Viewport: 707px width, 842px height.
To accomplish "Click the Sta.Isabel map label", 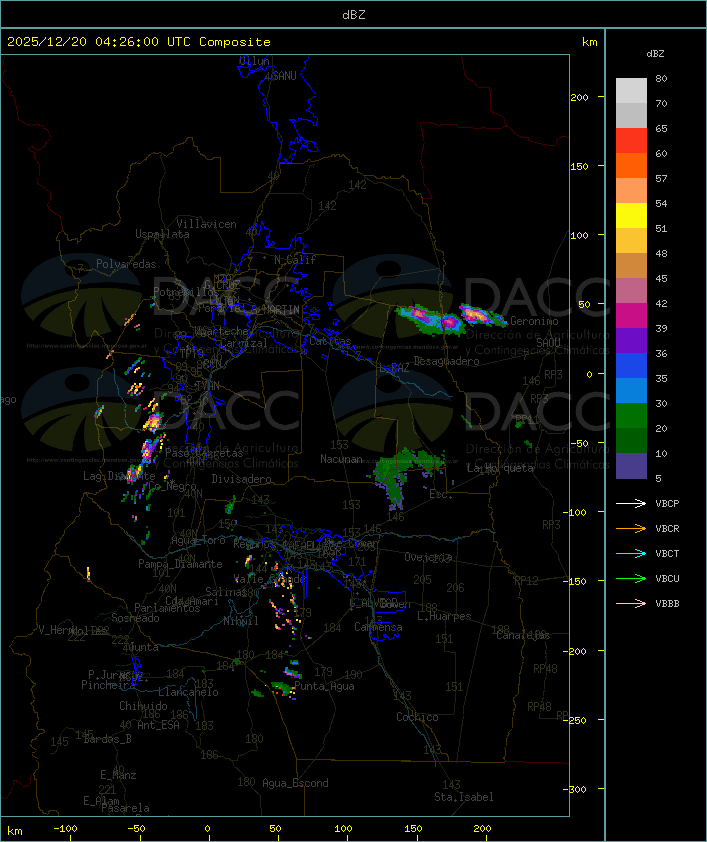I will click(x=464, y=797).
